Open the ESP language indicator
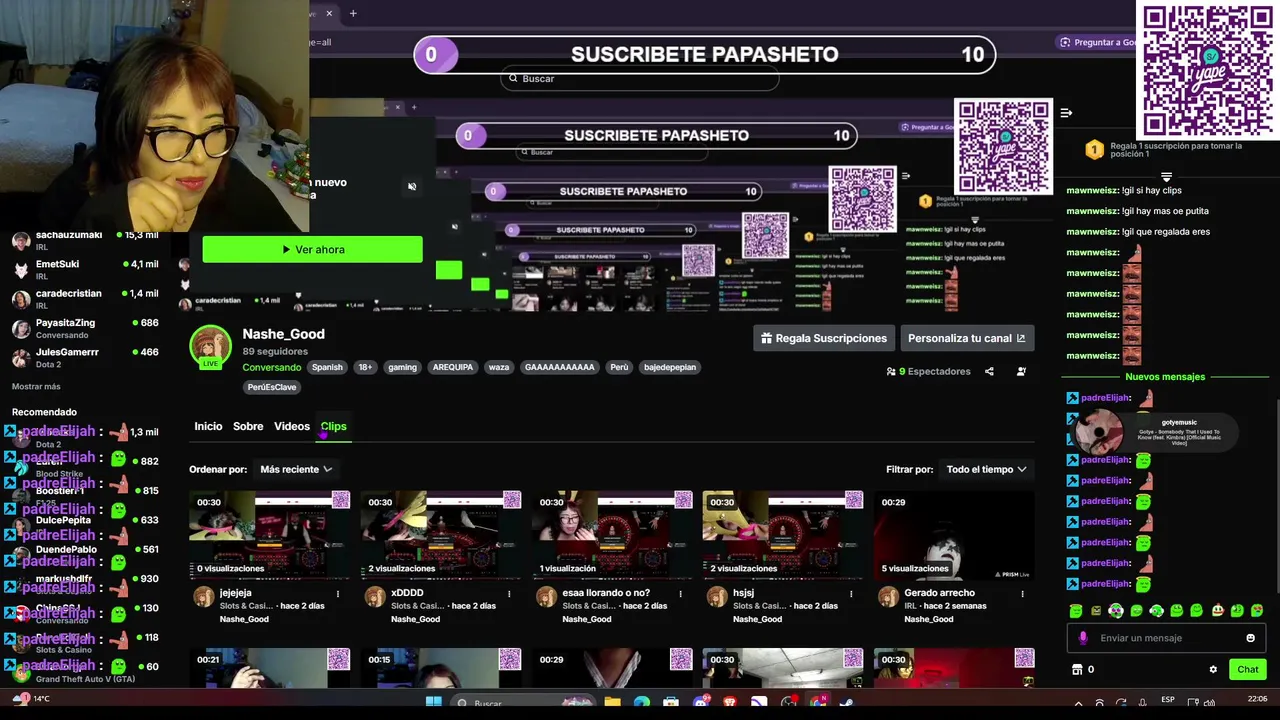This screenshot has width=1280, height=720. (1168, 700)
